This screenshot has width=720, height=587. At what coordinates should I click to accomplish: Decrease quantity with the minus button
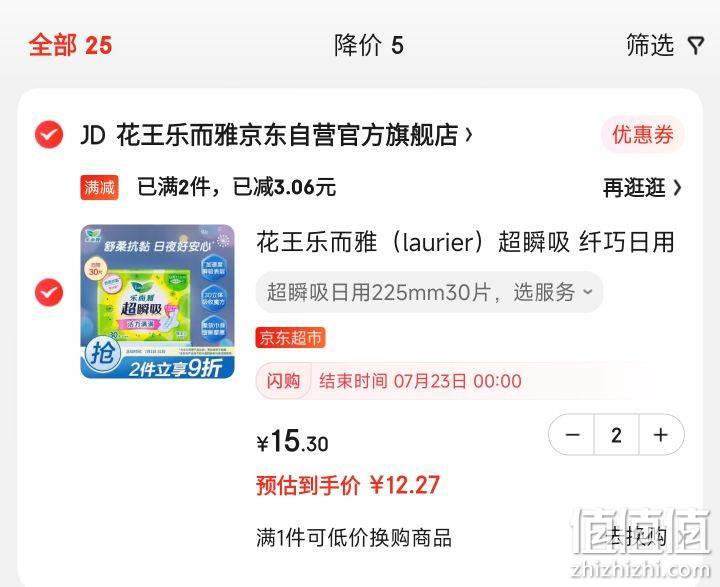(x=572, y=435)
